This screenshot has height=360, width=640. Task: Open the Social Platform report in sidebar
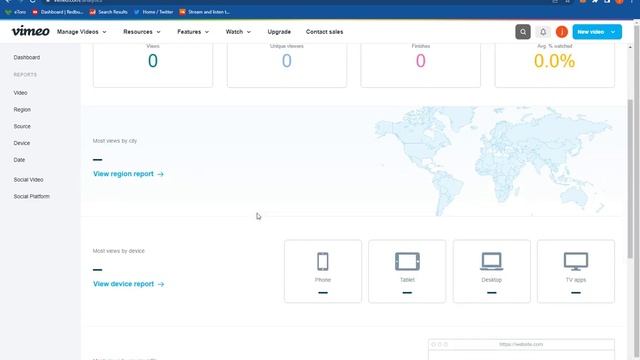pos(31,196)
